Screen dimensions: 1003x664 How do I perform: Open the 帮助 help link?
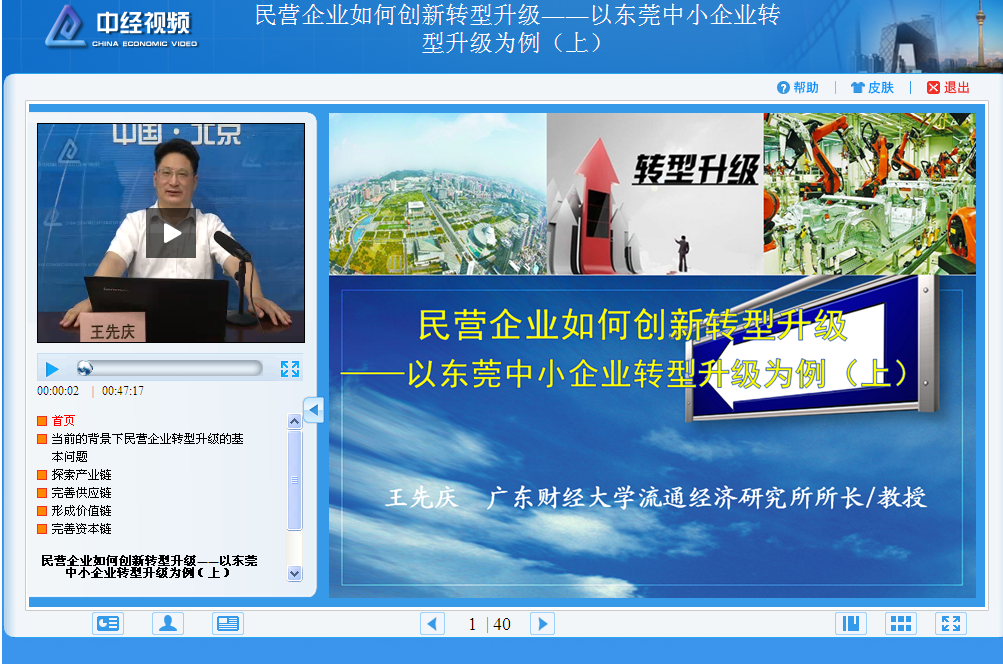tap(797, 88)
